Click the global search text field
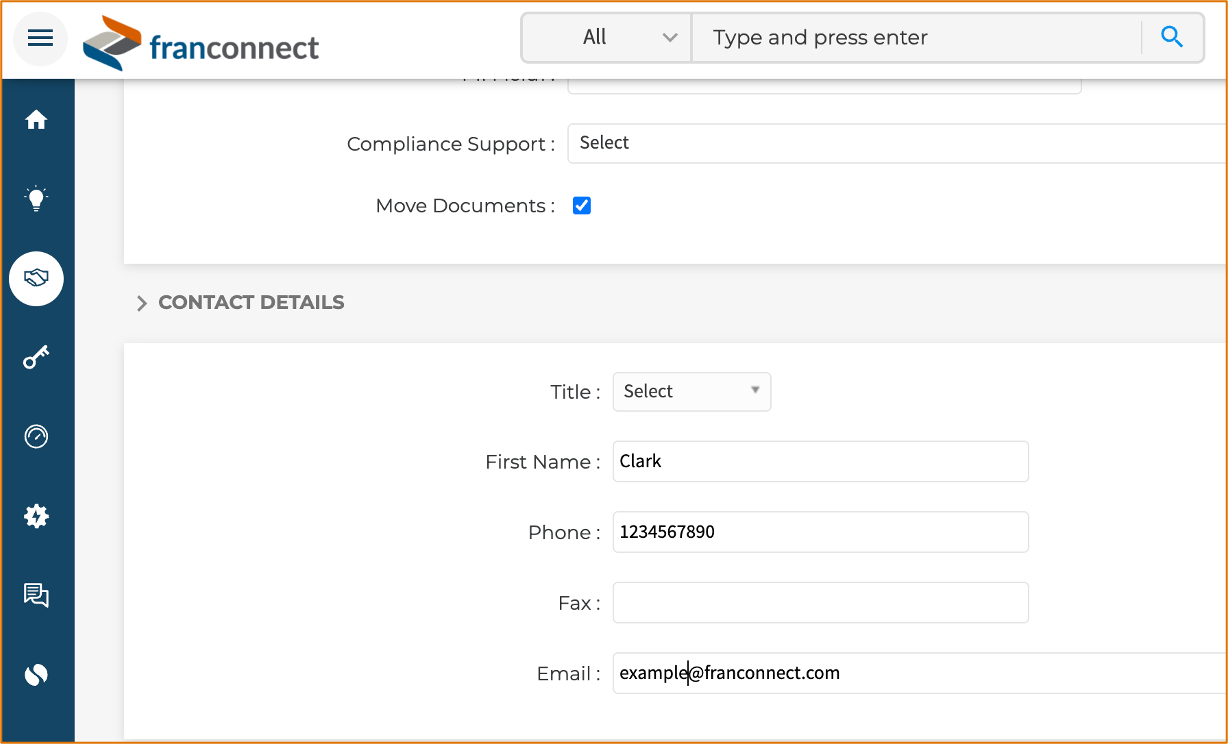Viewport: 1228px width, 744px height. (x=916, y=38)
